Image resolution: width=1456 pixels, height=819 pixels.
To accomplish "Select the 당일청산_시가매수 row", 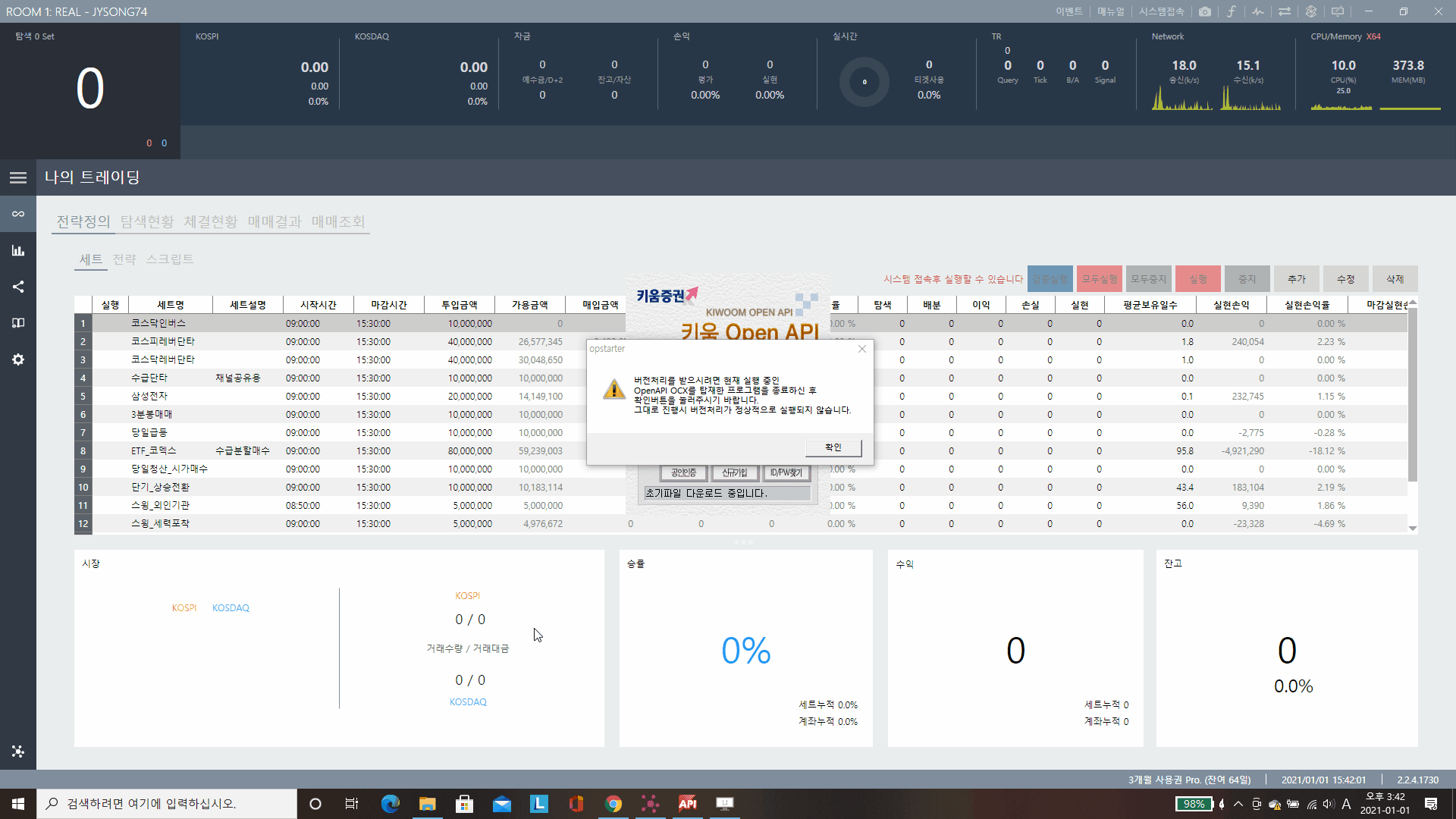I will [741, 469].
